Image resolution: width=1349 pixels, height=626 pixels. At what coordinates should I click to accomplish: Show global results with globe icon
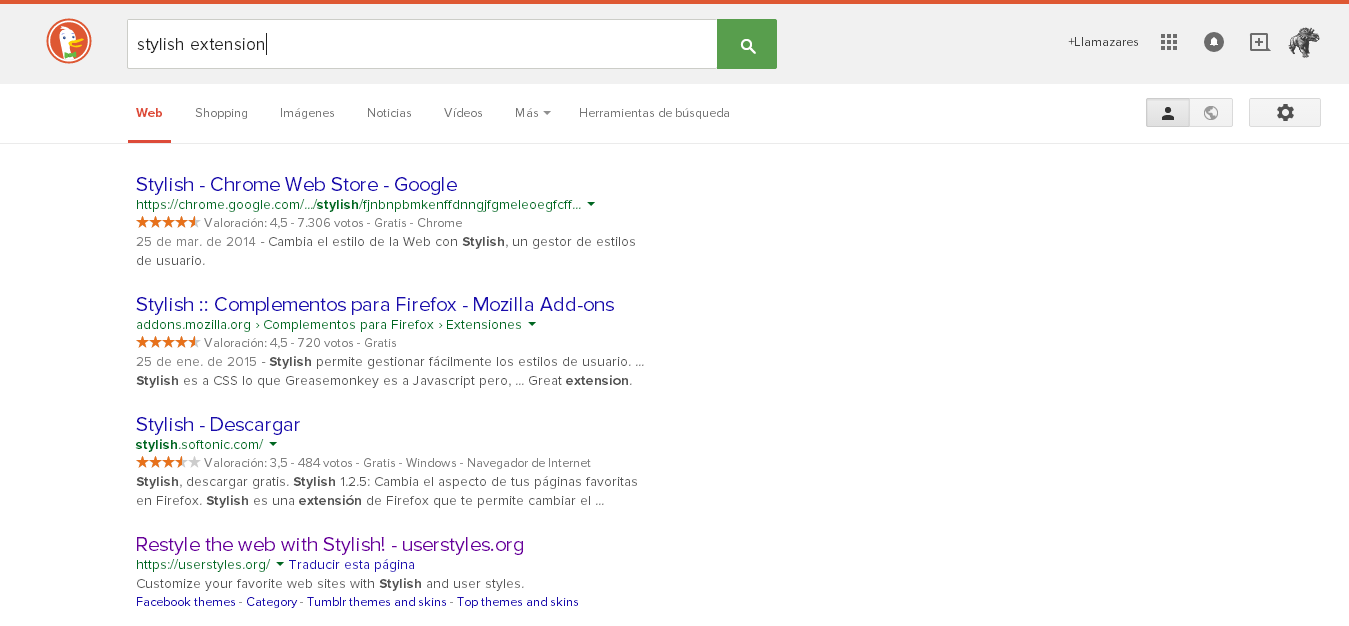(1211, 113)
